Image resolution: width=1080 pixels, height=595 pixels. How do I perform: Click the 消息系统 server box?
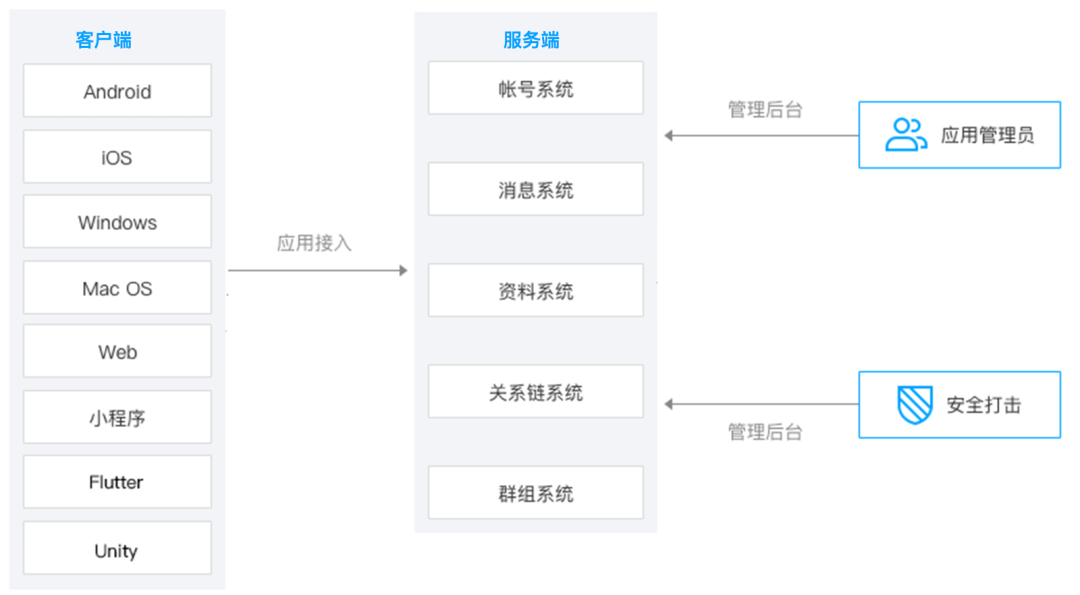[x=535, y=190]
